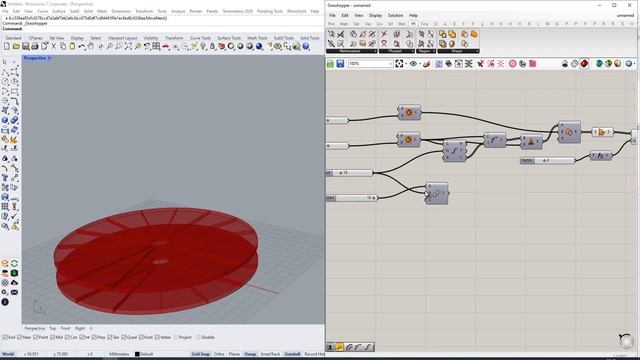
Task: Click the Zoom Extents icon in Rhino toolbar
Action: (128, 47)
